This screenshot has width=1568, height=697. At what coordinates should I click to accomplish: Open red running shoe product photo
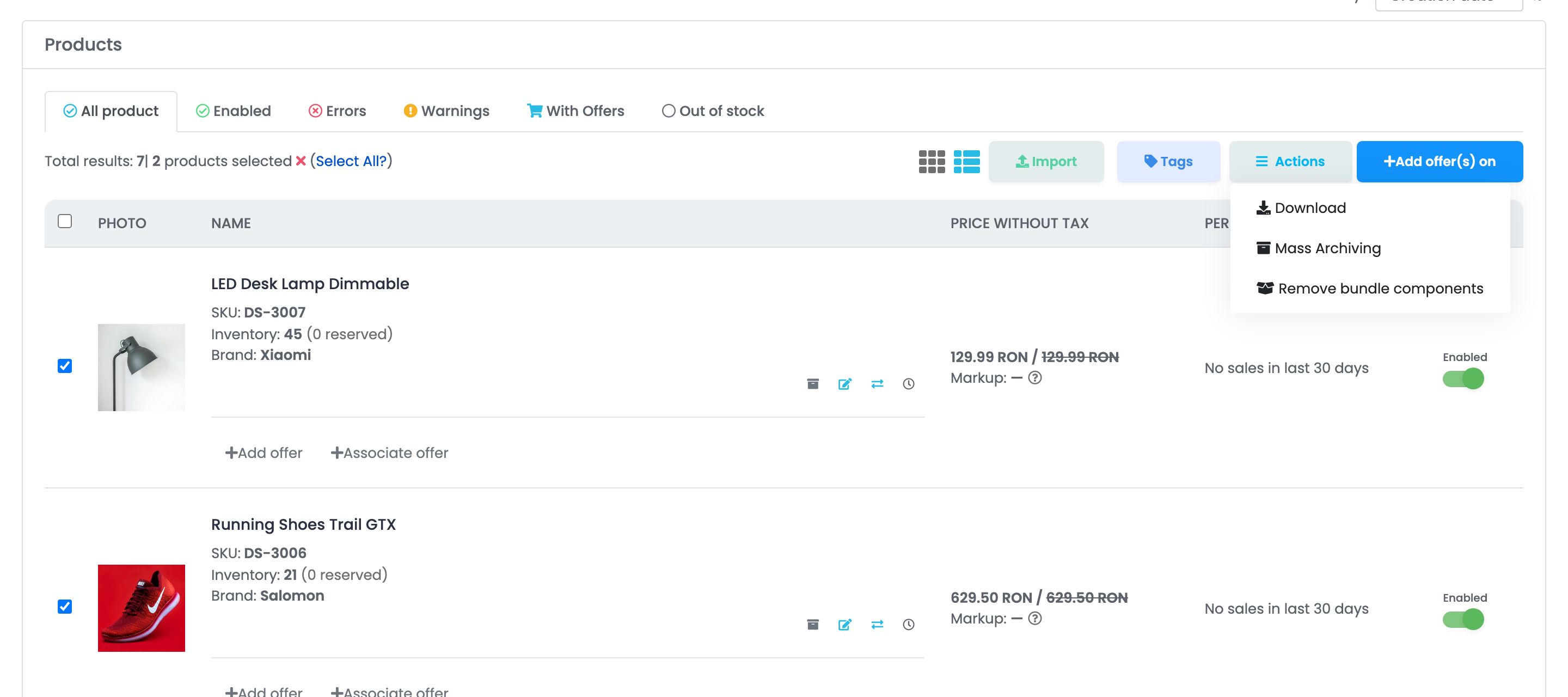[141, 608]
